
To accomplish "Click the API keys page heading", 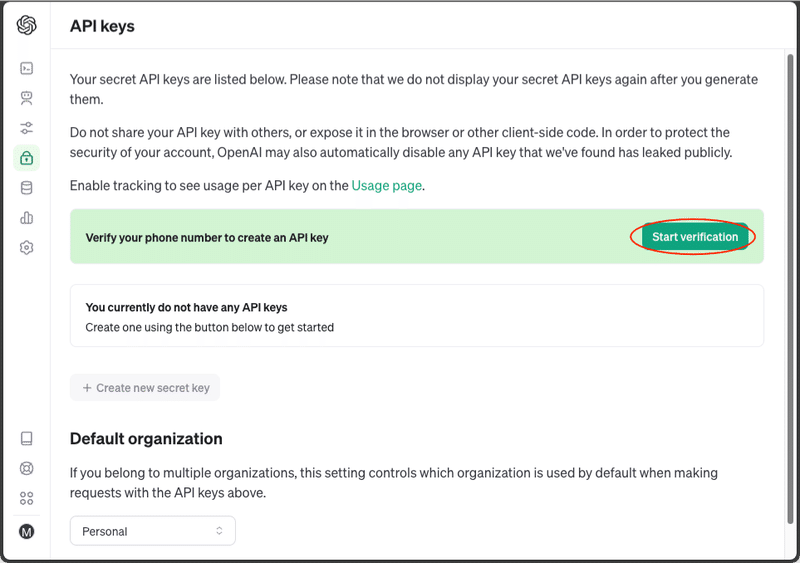I will coord(102,26).
